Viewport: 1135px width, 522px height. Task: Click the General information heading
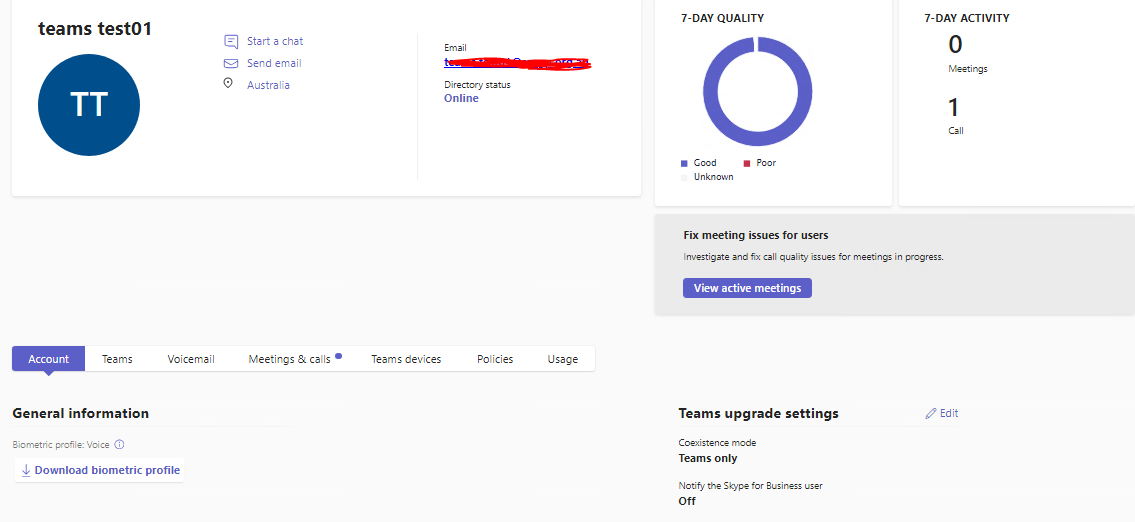(80, 413)
